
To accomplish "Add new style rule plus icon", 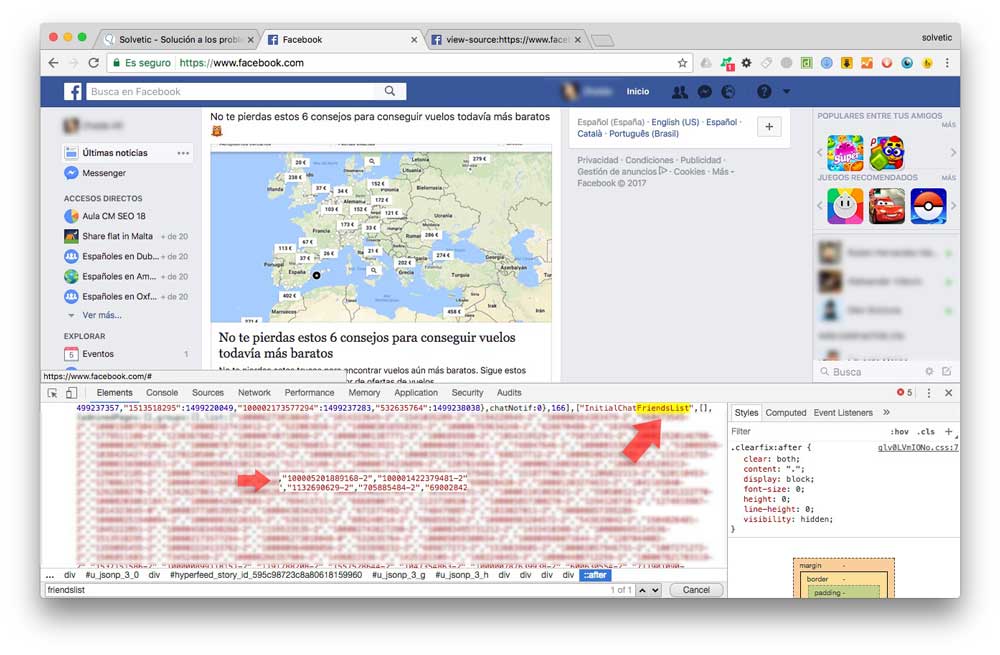I will pos(948,432).
